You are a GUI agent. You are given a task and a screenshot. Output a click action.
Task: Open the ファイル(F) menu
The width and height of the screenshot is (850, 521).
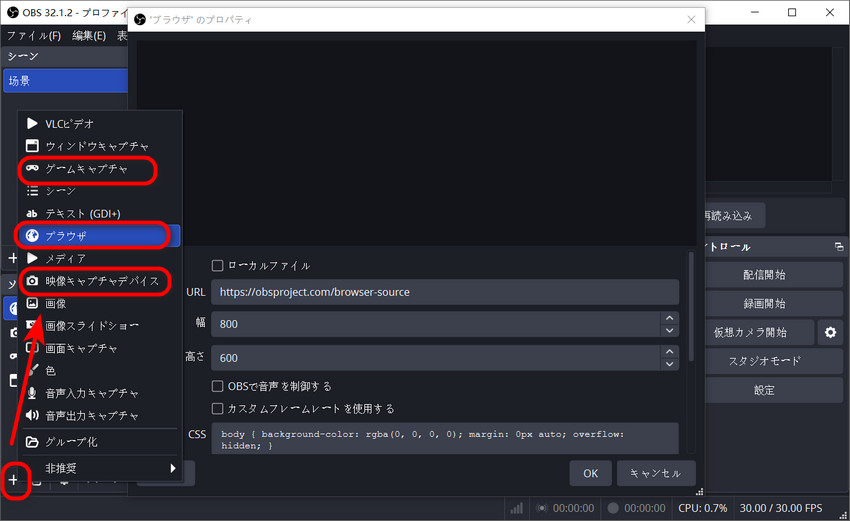[x=34, y=36]
